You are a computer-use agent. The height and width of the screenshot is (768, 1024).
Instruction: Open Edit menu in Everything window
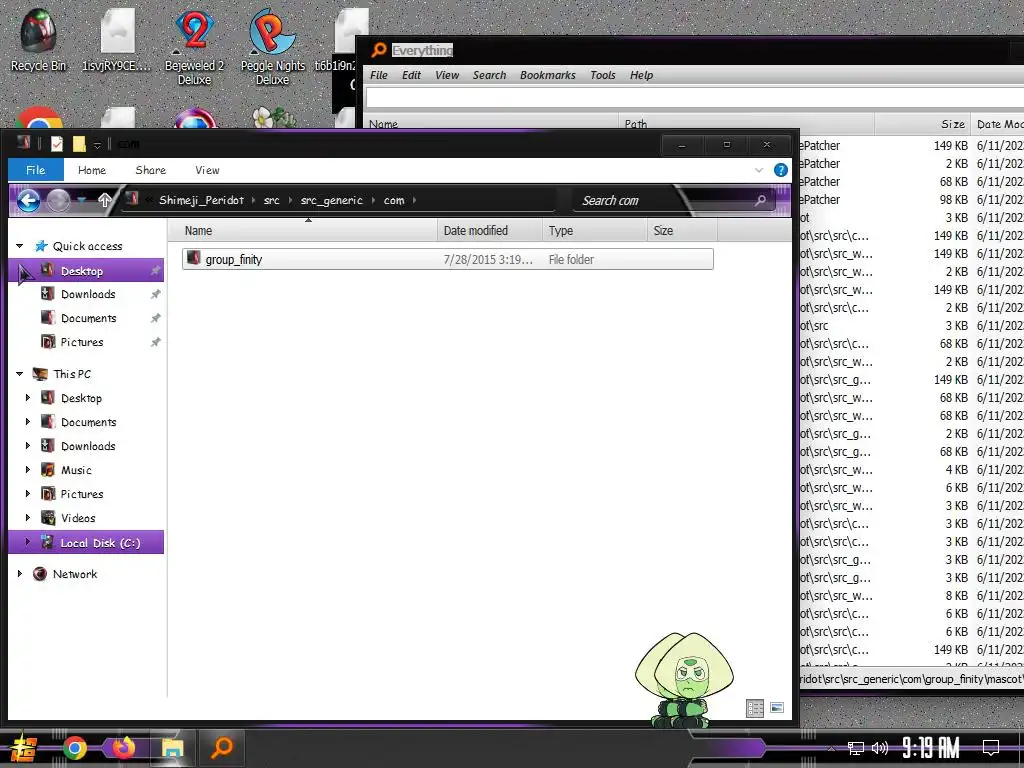click(x=411, y=75)
